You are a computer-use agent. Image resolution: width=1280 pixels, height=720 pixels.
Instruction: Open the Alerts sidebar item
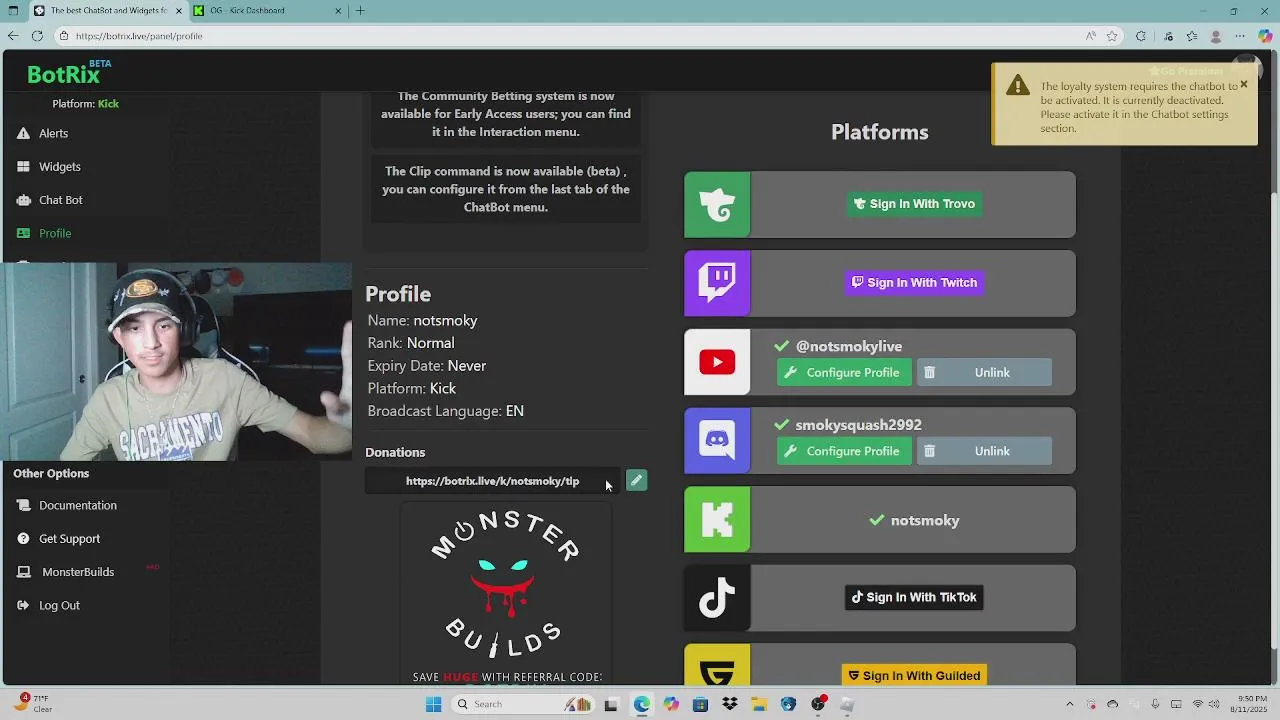53,133
